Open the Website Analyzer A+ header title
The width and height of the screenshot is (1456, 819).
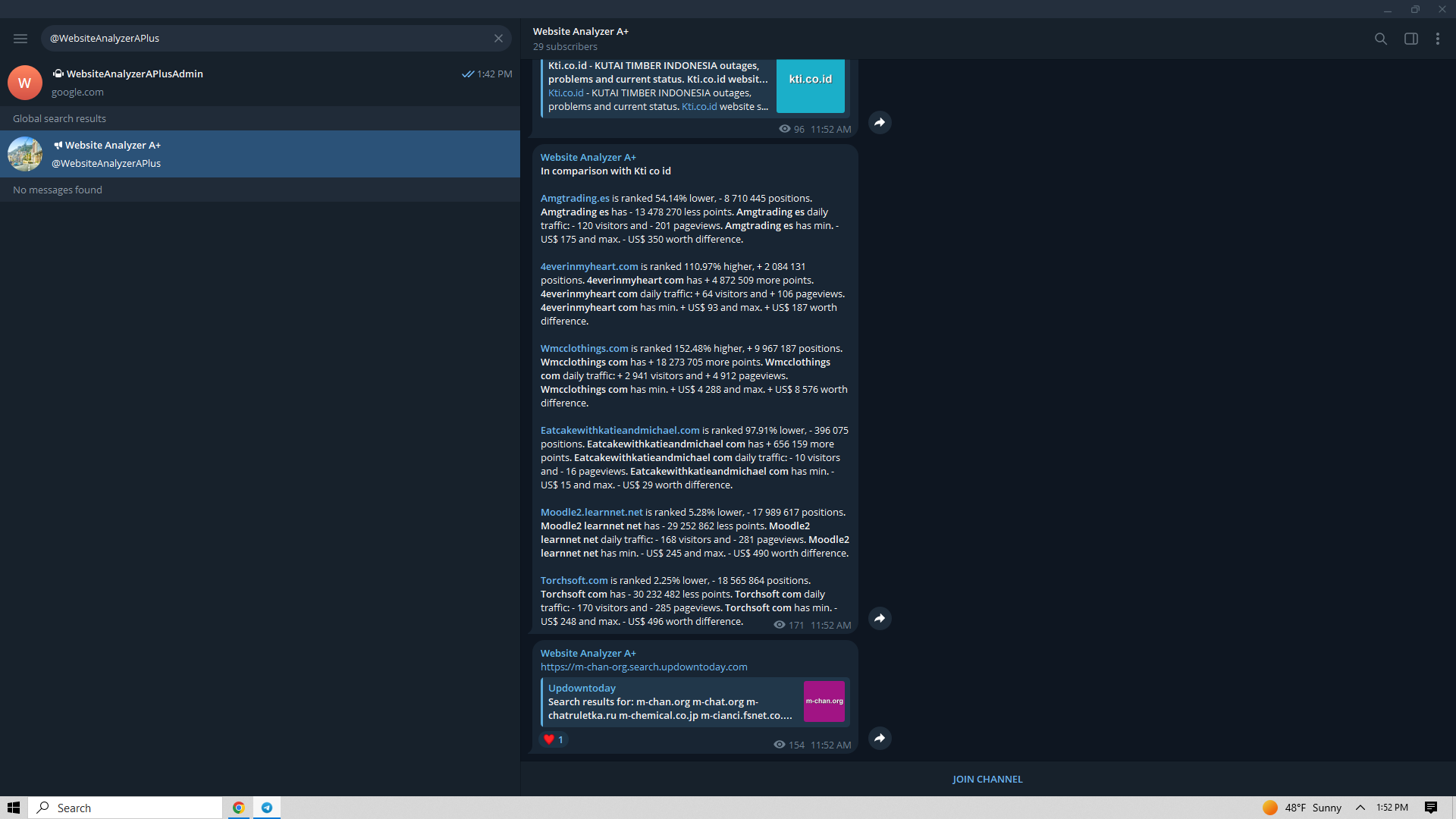(x=580, y=32)
